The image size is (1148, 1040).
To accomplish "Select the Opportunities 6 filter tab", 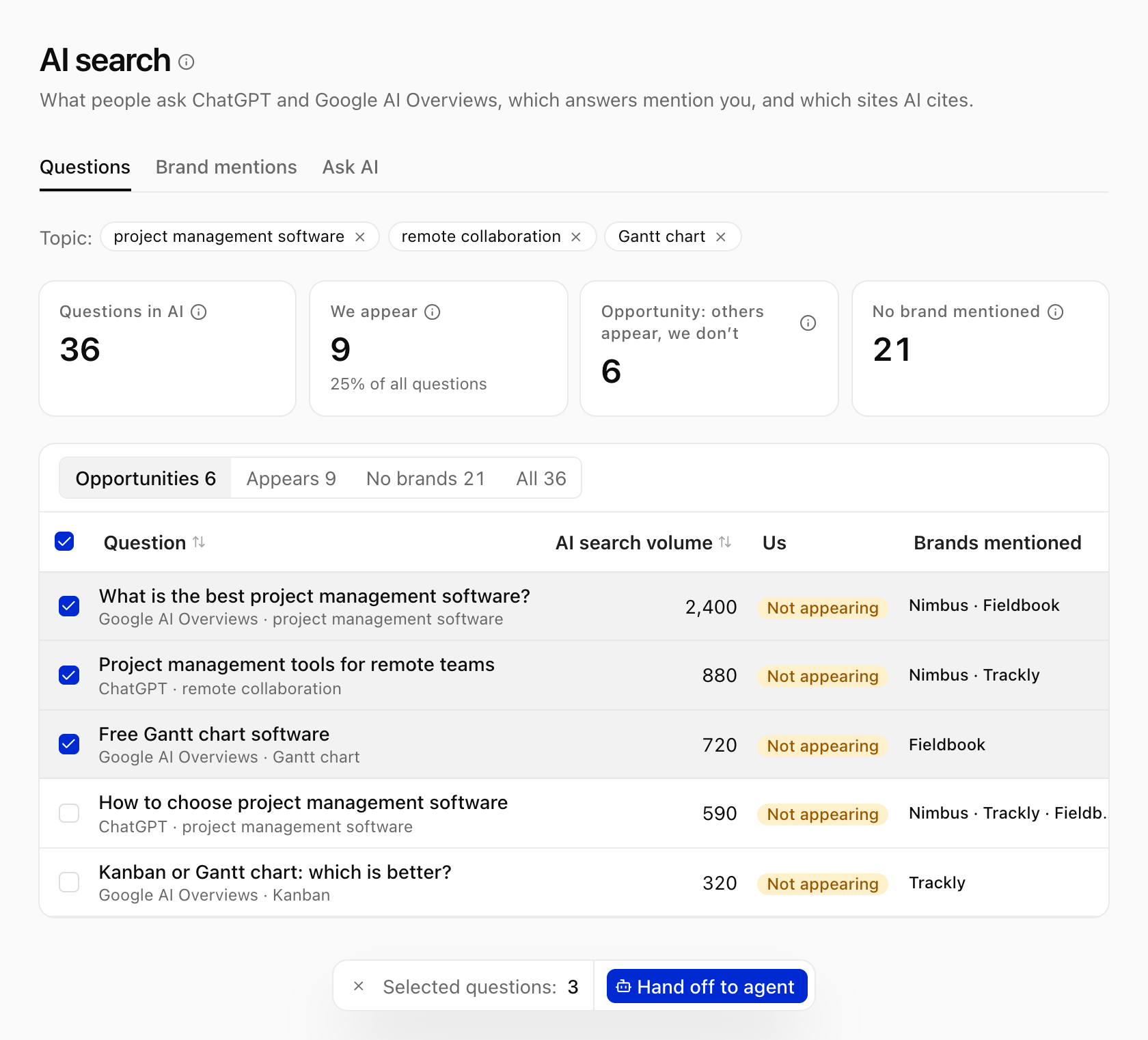I will pos(146,478).
